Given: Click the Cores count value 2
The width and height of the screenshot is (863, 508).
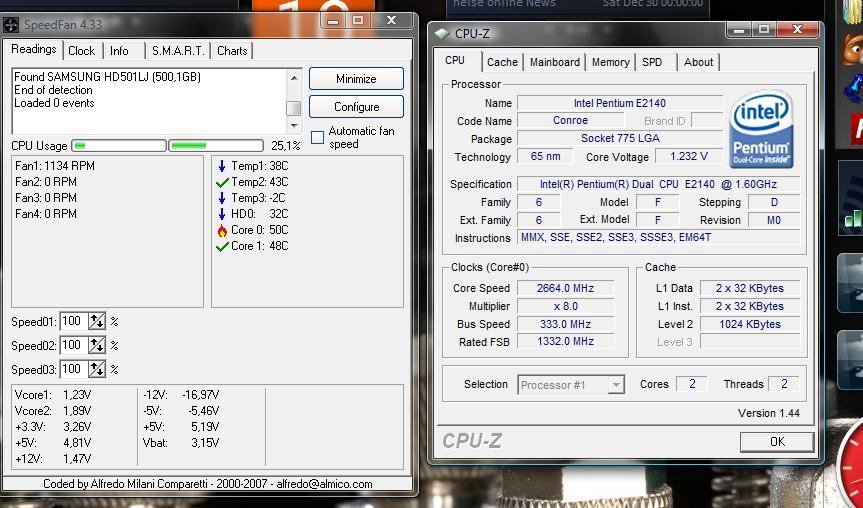Looking at the screenshot, I should [x=692, y=384].
